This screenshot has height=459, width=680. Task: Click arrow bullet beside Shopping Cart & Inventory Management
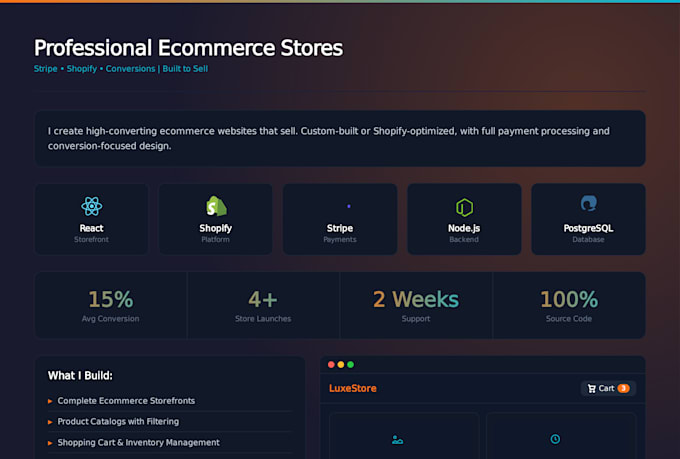(50, 443)
